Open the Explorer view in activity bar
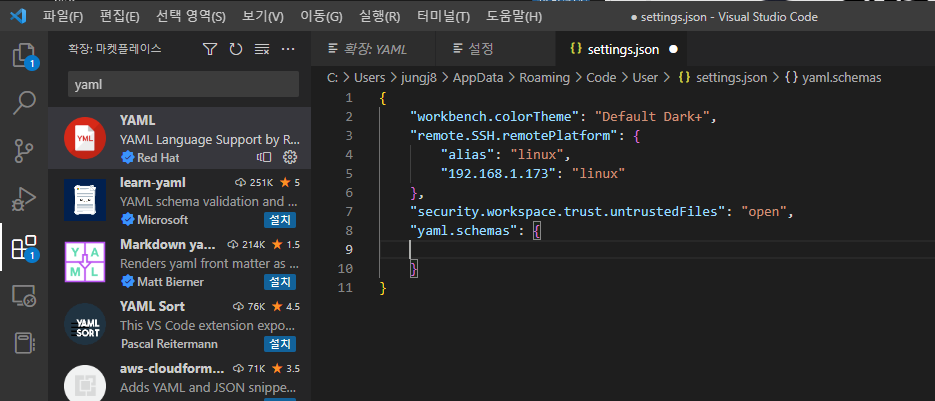This screenshot has width=935, height=401. coord(24,55)
